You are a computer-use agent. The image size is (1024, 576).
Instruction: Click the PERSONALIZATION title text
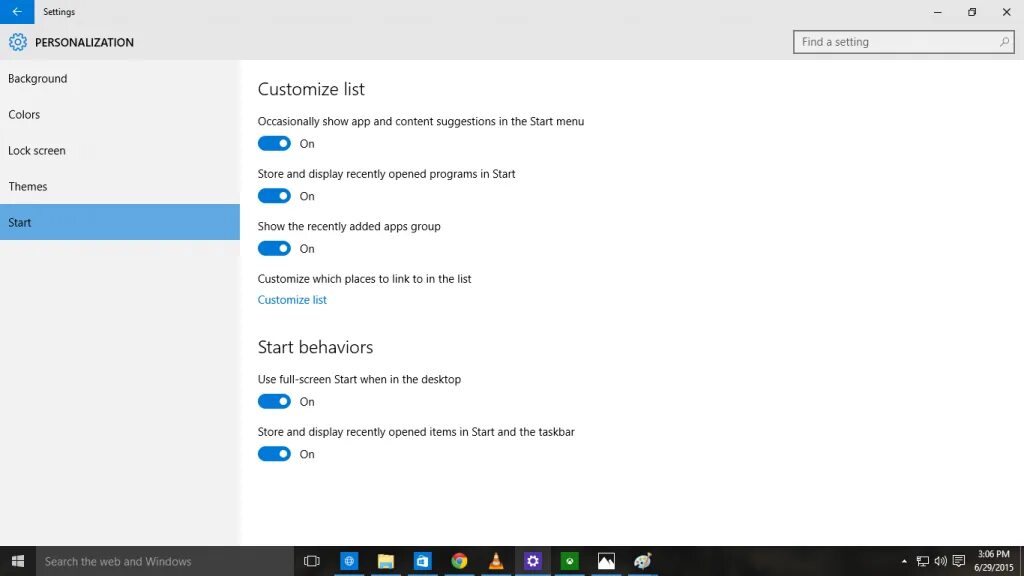click(x=84, y=42)
